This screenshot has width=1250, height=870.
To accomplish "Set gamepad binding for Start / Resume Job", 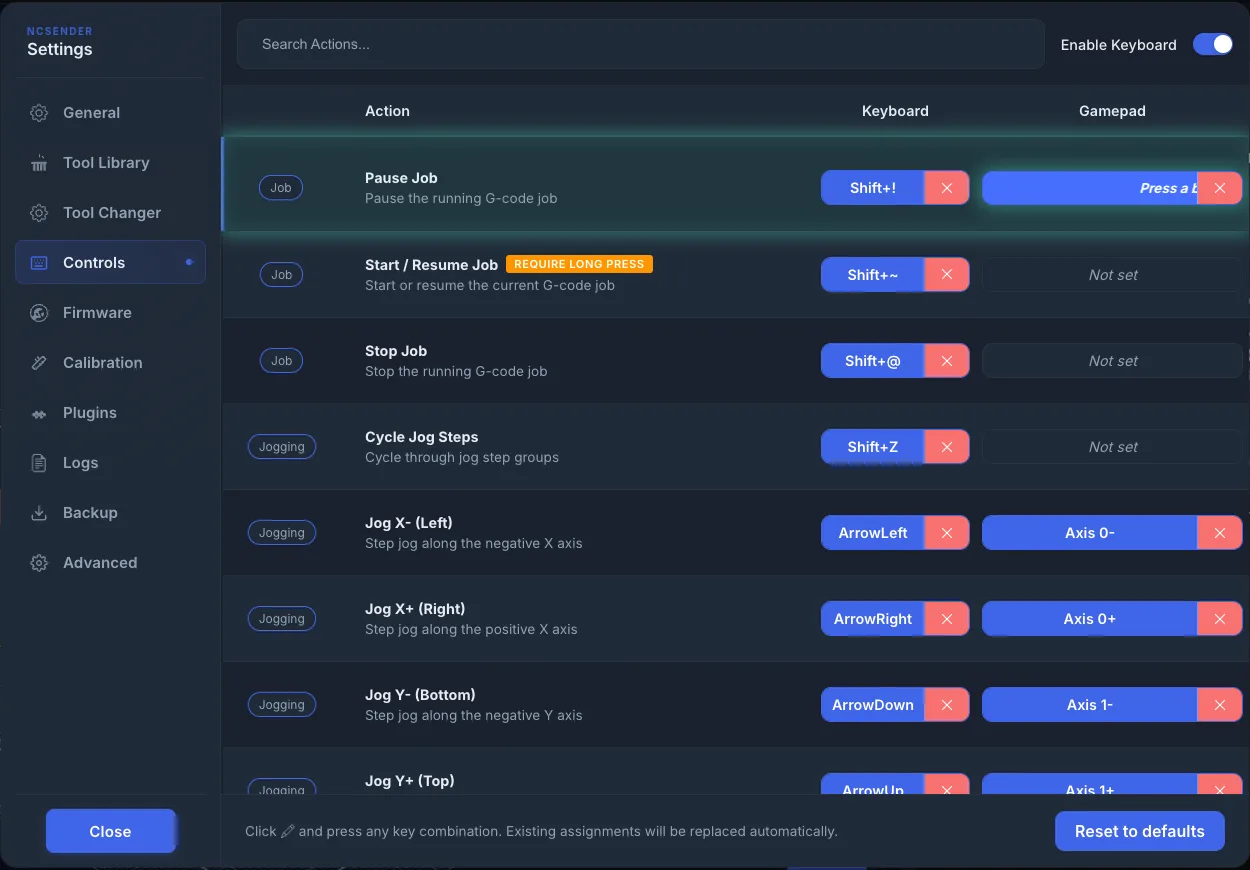I will coord(1112,275).
